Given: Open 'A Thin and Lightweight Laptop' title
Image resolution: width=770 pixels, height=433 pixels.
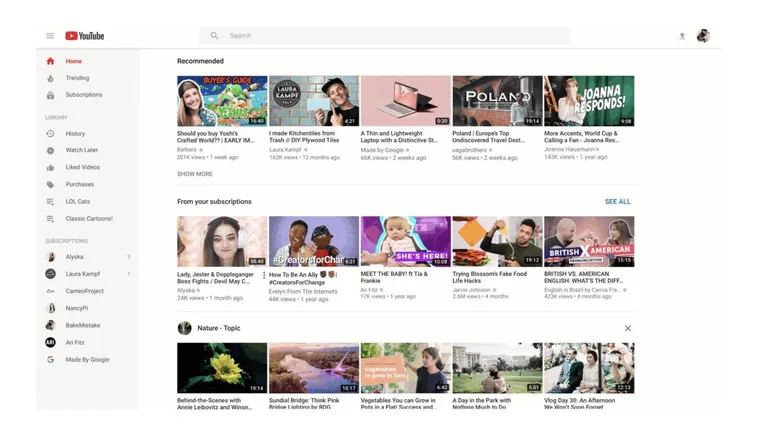Looking at the screenshot, I should [x=399, y=137].
